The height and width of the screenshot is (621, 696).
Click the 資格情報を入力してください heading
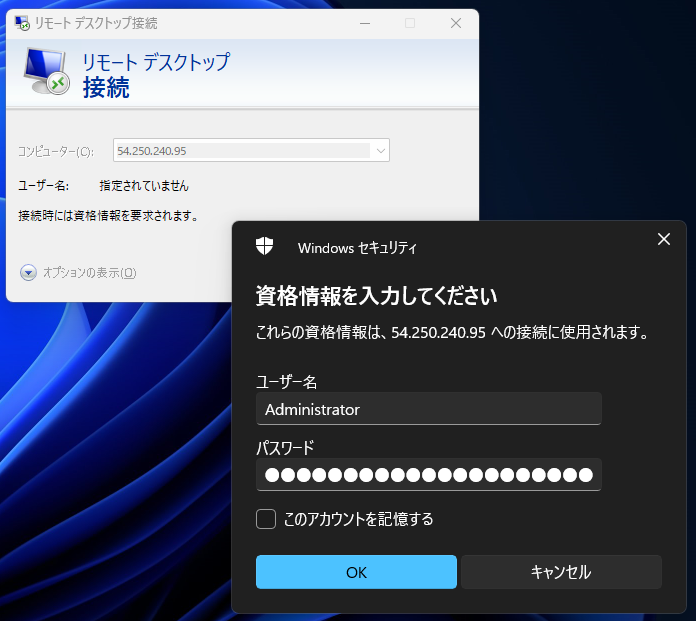[x=376, y=296]
